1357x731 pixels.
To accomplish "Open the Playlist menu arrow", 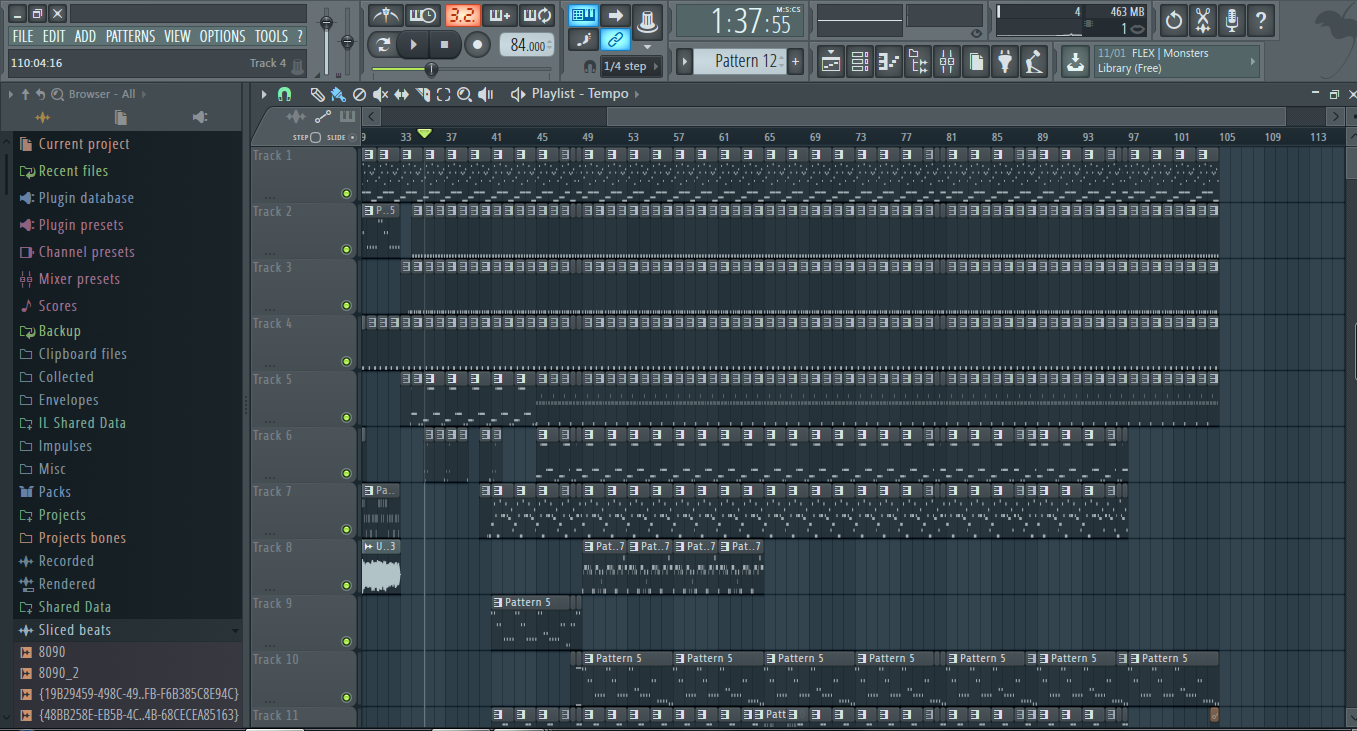I will tap(264, 94).
